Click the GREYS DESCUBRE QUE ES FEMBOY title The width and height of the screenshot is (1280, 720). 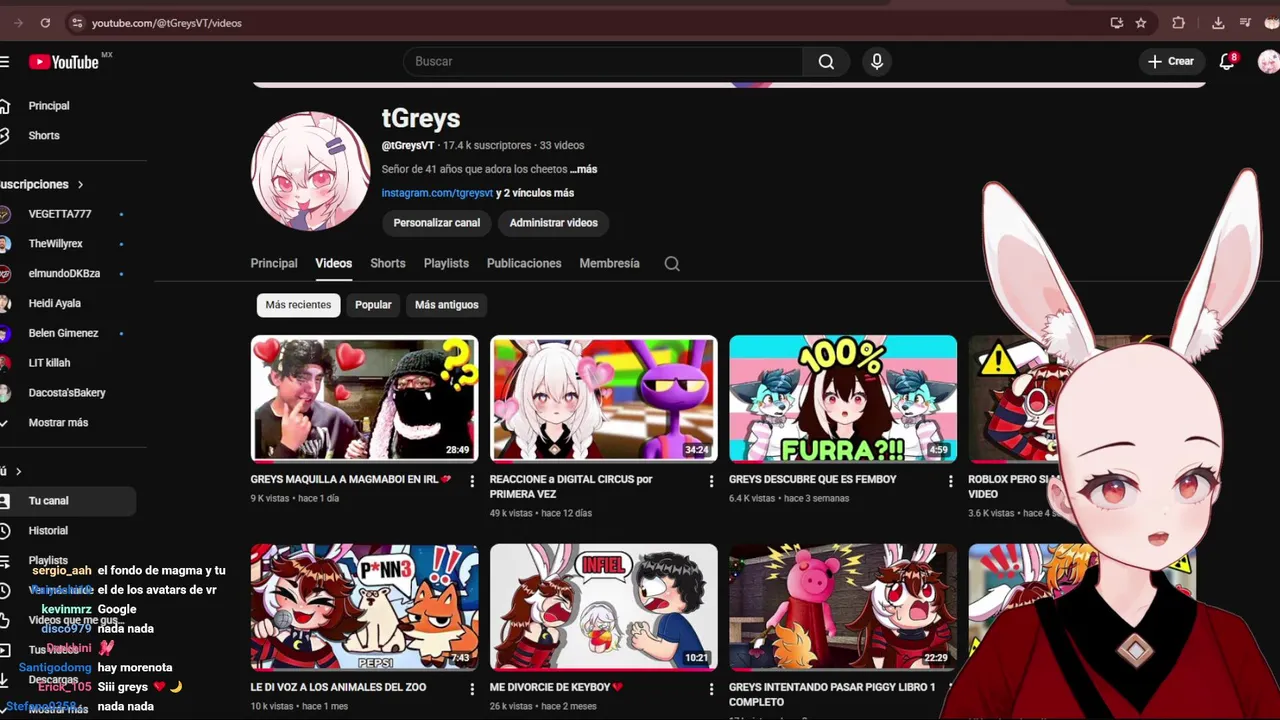tap(813, 480)
